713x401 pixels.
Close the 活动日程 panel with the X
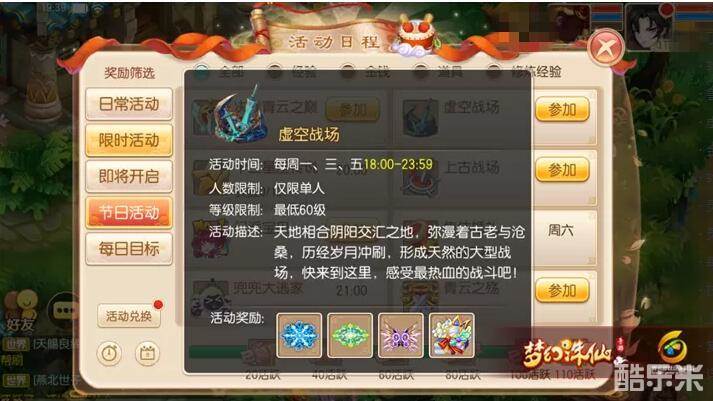pyautogui.click(x=606, y=47)
